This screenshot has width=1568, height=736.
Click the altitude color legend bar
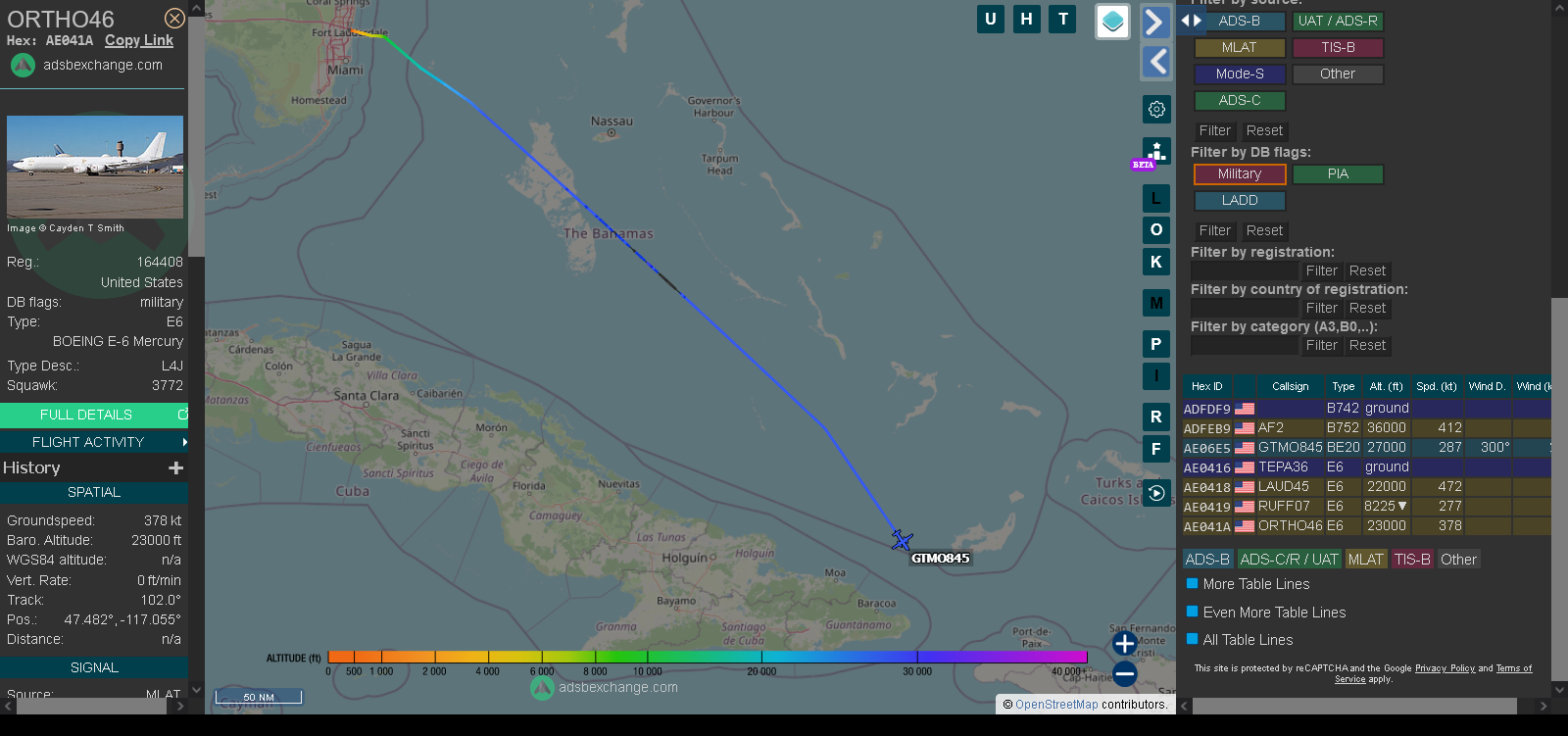tap(708, 656)
